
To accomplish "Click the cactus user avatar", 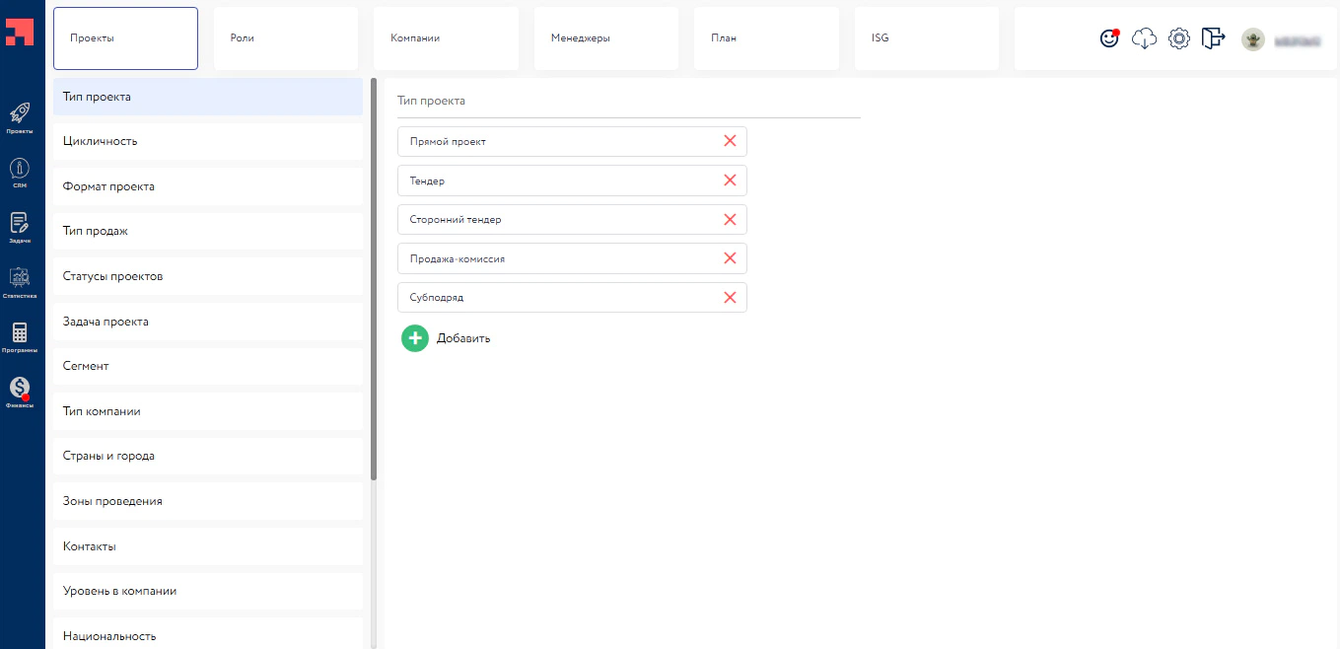I will pyautogui.click(x=1253, y=39).
